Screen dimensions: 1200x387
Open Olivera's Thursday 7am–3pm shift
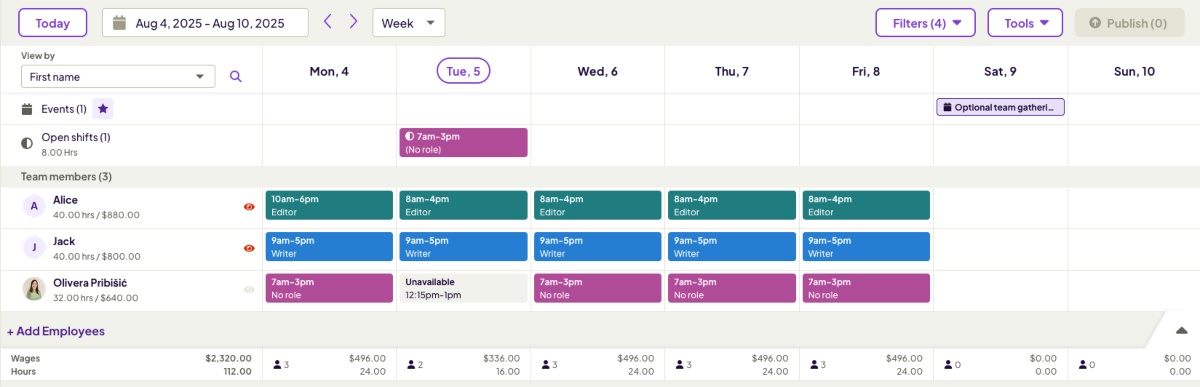click(732, 288)
